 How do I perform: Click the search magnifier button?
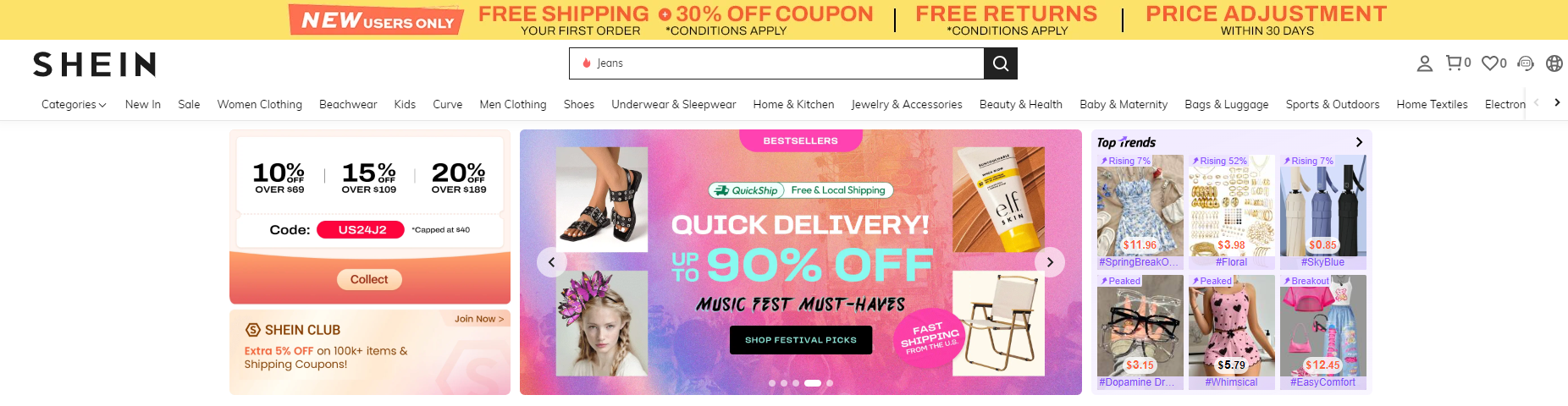coord(1000,63)
